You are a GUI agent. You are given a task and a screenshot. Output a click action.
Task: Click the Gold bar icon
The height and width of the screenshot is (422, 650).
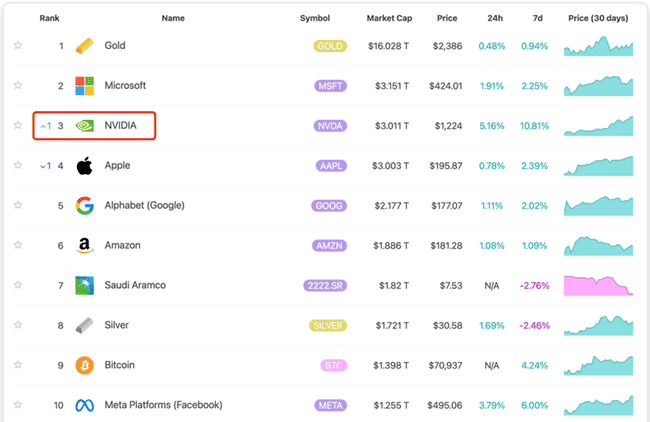point(85,46)
